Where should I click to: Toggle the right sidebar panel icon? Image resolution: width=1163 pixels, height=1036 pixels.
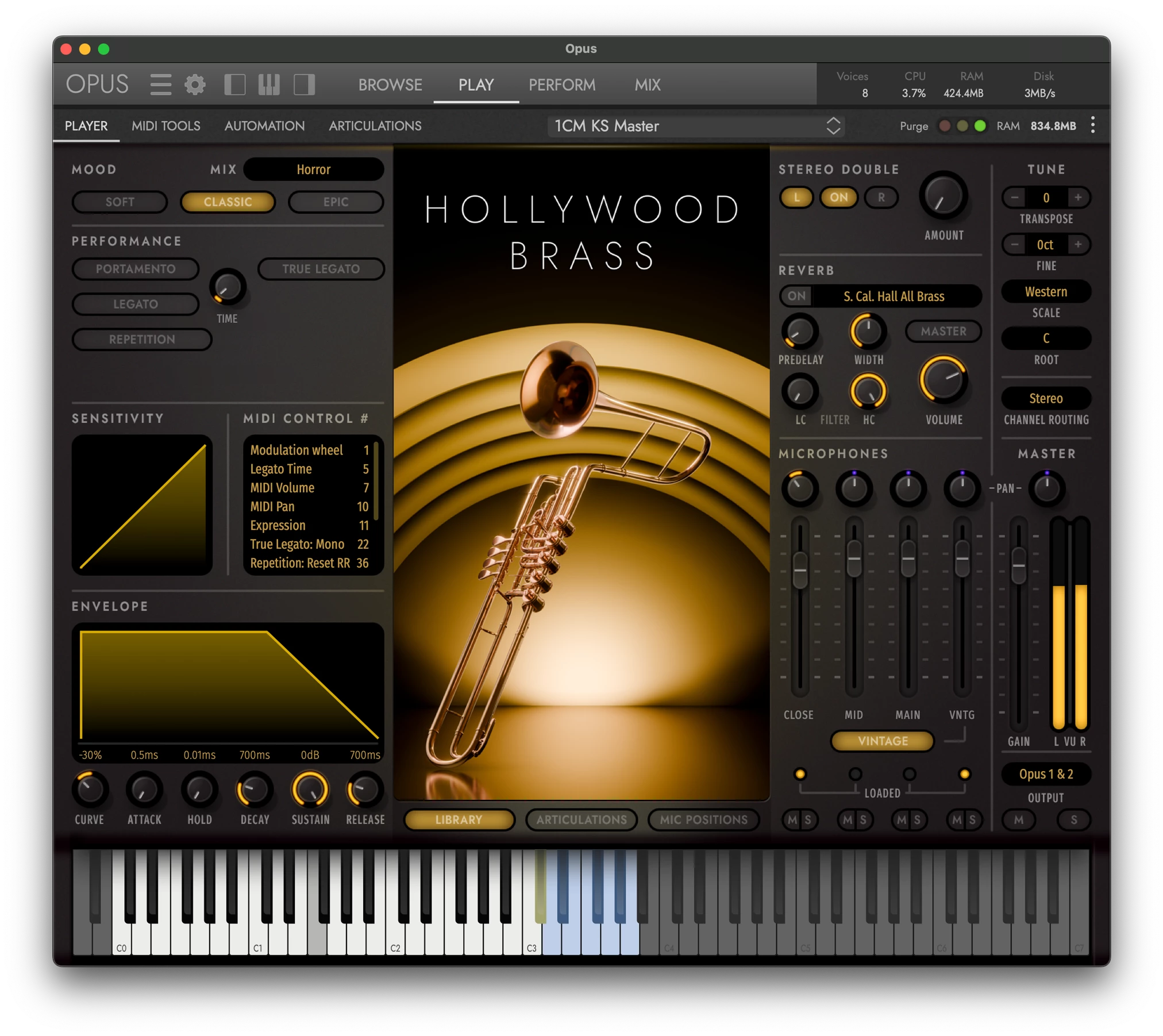click(x=304, y=84)
